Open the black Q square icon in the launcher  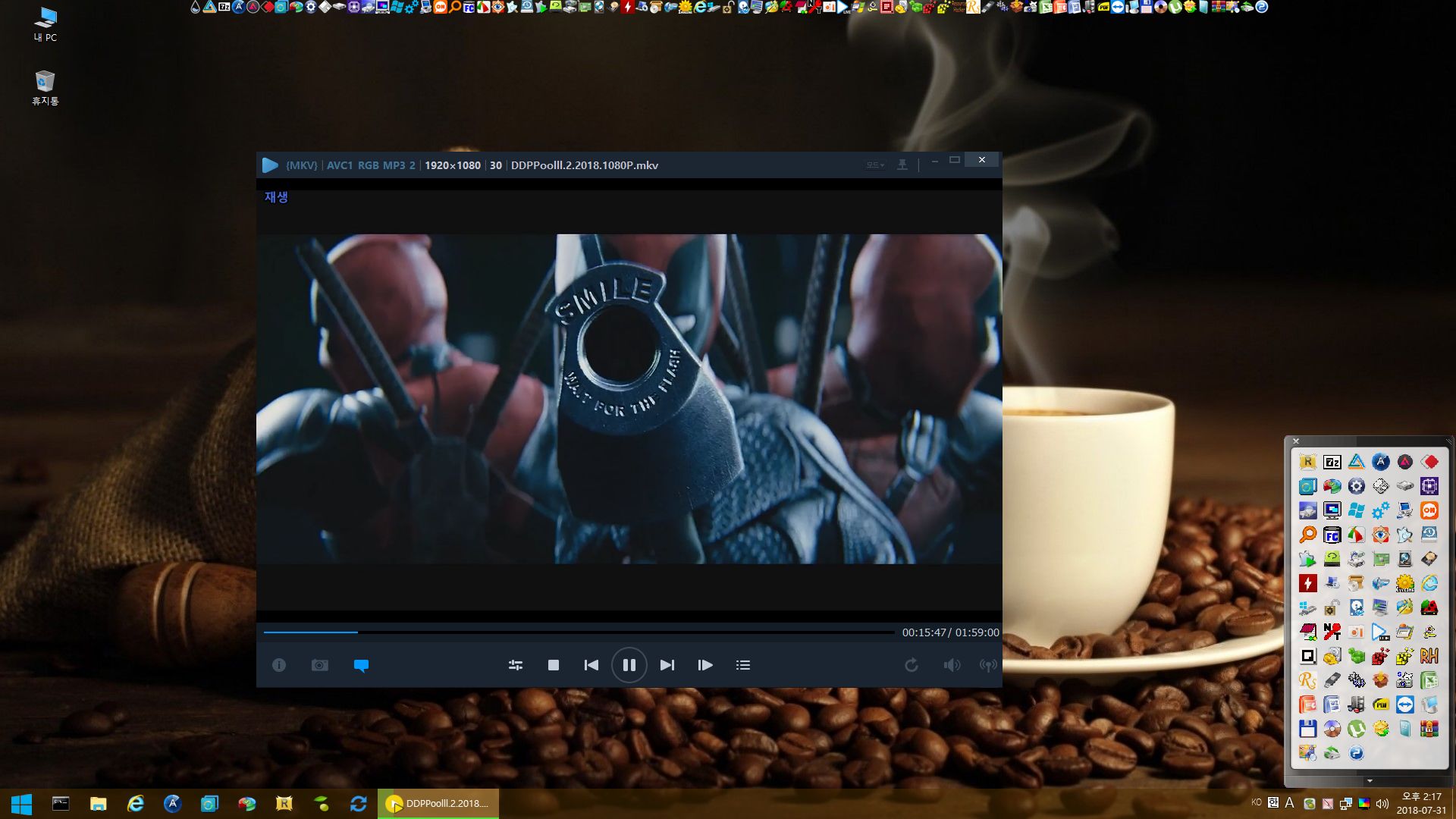(1307, 656)
